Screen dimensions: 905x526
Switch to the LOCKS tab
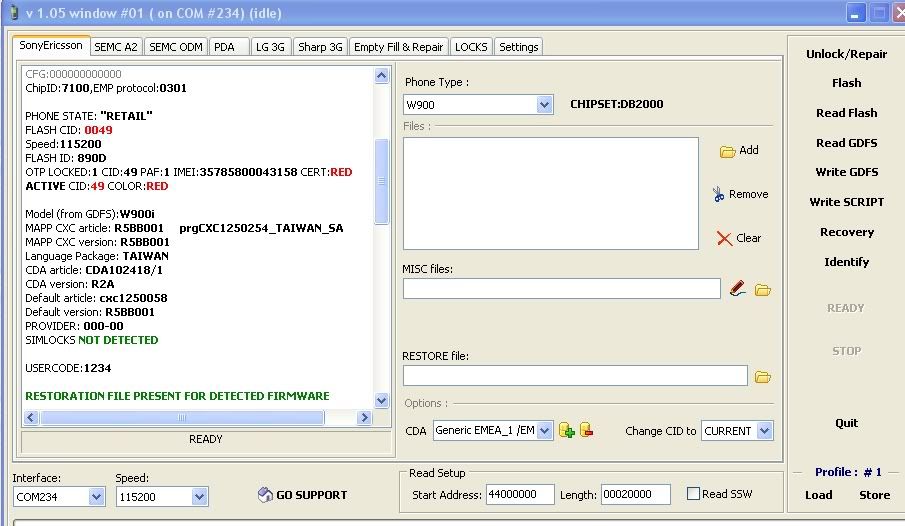click(471, 47)
